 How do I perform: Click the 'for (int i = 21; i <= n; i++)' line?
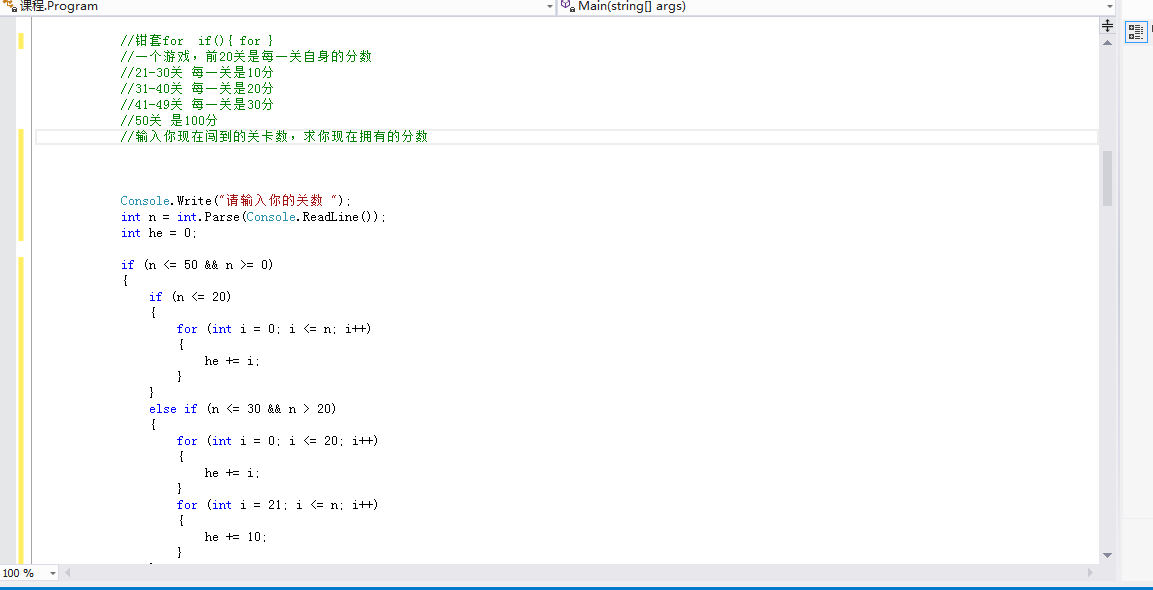(277, 505)
